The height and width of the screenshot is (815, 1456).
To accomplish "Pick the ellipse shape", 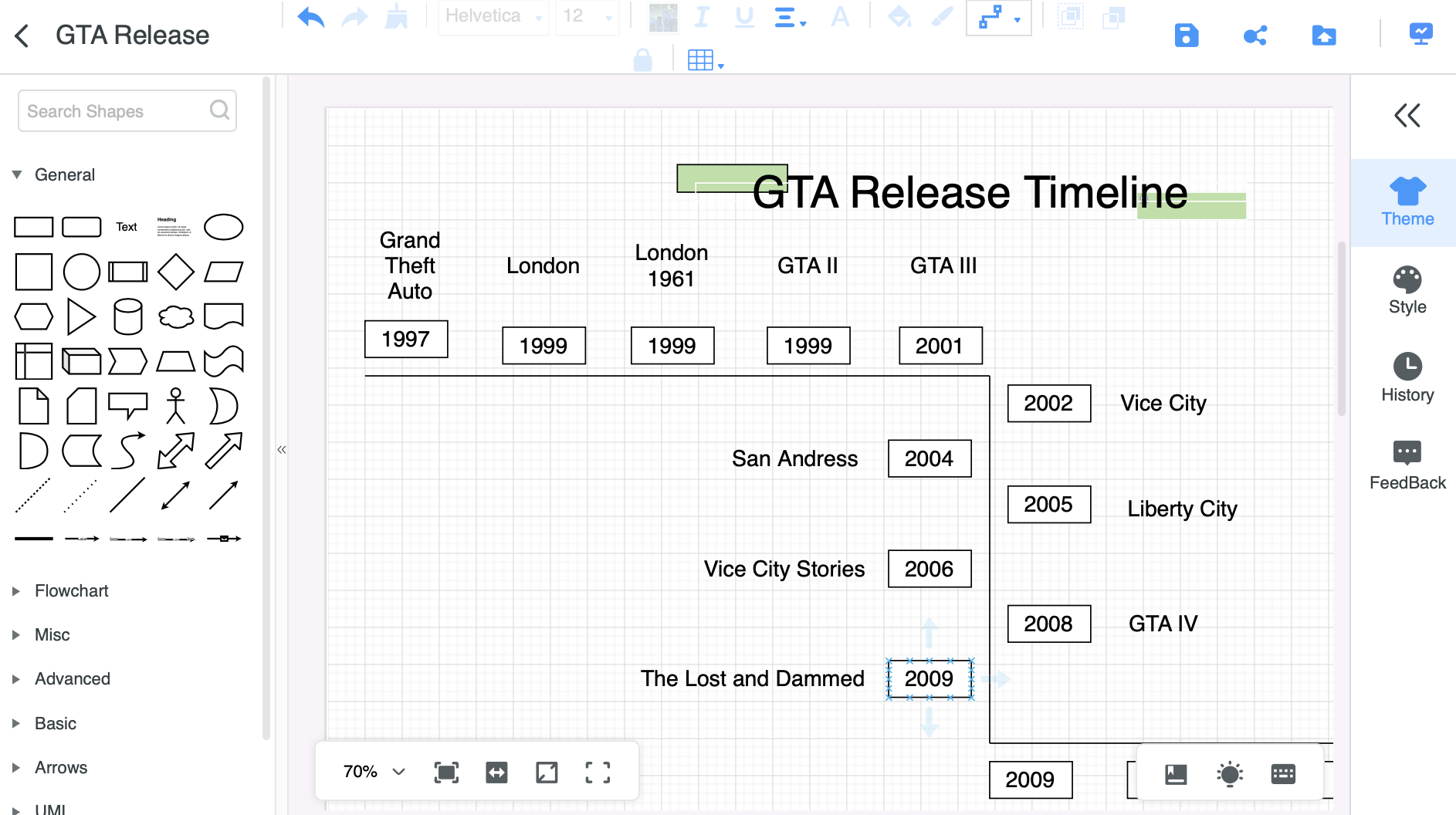I will [224, 227].
